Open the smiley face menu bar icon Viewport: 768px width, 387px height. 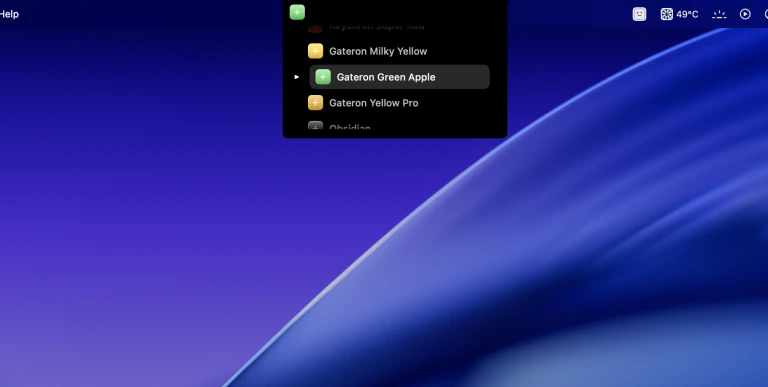point(640,14)
